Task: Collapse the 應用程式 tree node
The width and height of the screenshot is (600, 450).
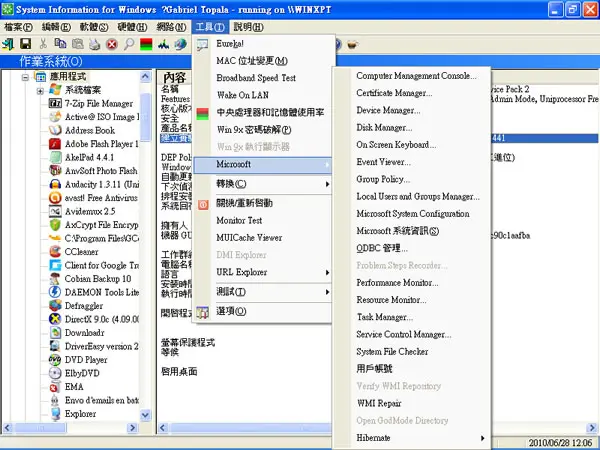Action: pos(25,78)
